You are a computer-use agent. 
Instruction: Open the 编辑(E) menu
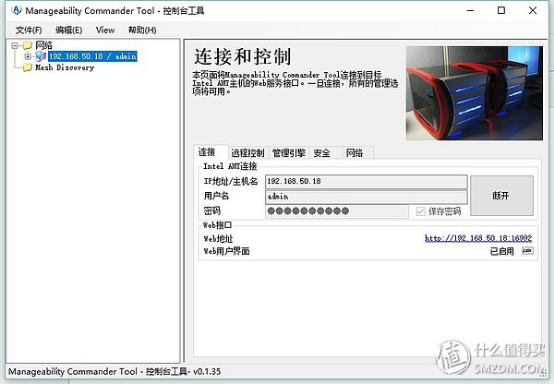[69, 30]
